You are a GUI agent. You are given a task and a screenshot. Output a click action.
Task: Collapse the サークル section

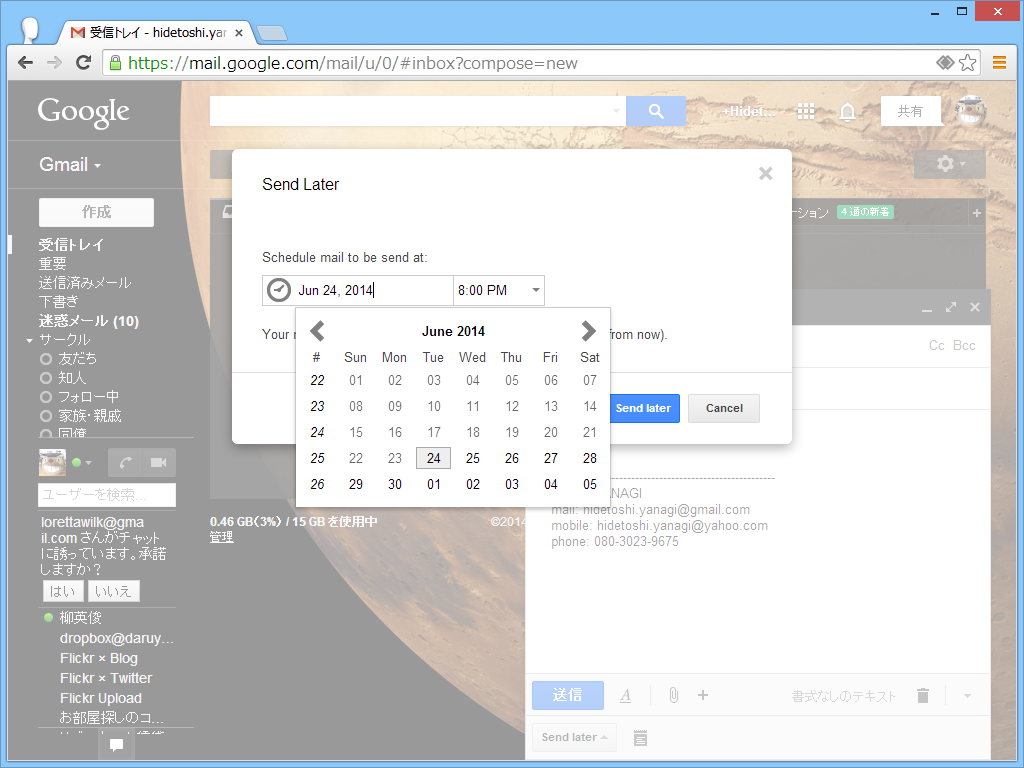coord(29,340)
